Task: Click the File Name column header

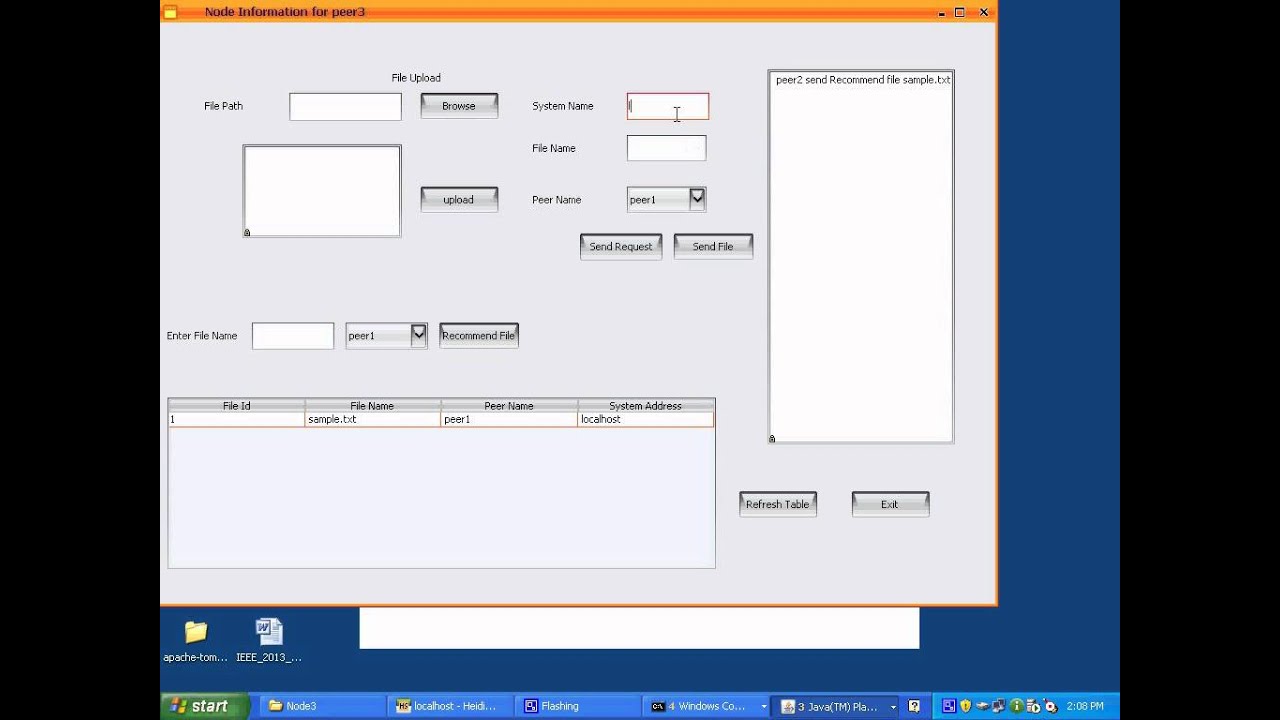Action: coord(372,406)
